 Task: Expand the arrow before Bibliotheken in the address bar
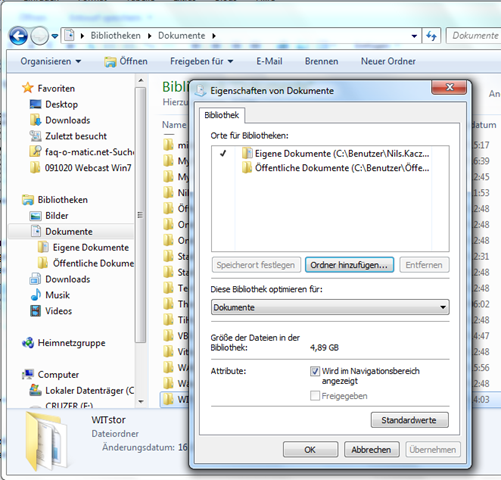[82, 36]
